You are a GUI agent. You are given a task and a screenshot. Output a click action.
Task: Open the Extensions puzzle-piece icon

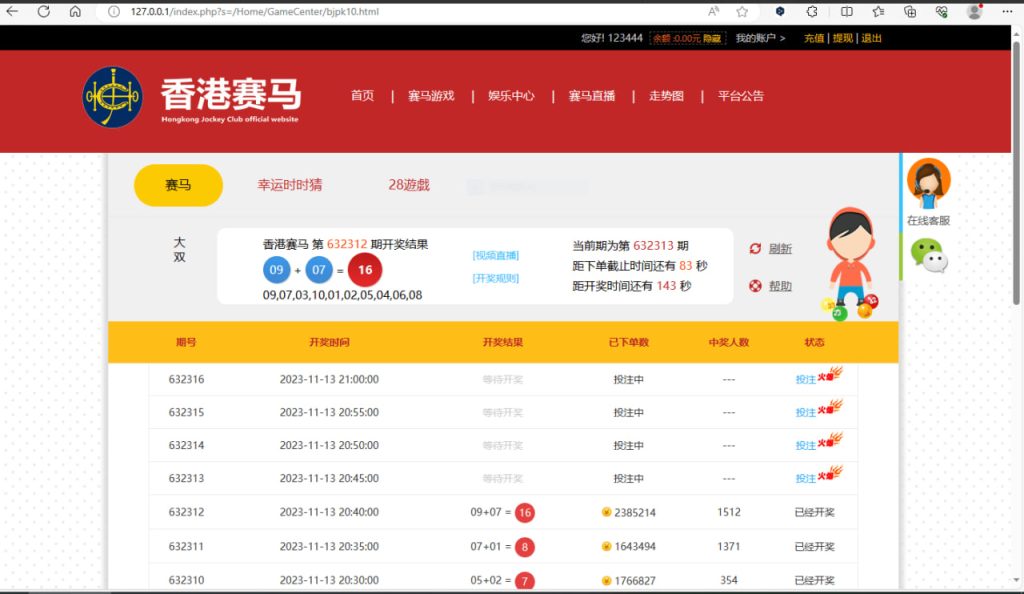[x=812, y=11]
